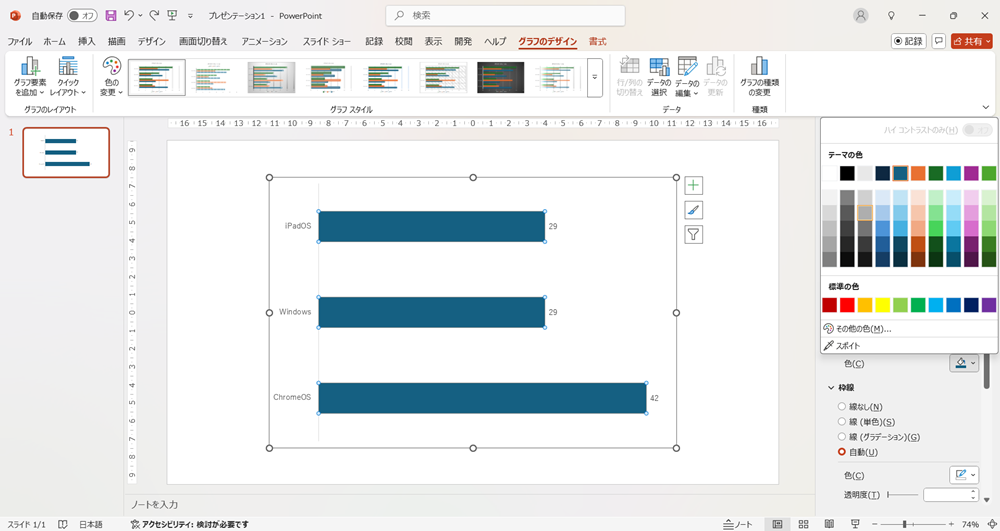Click アクセシビリティ status bar message

pyautogui.click(x=189, y=525)
